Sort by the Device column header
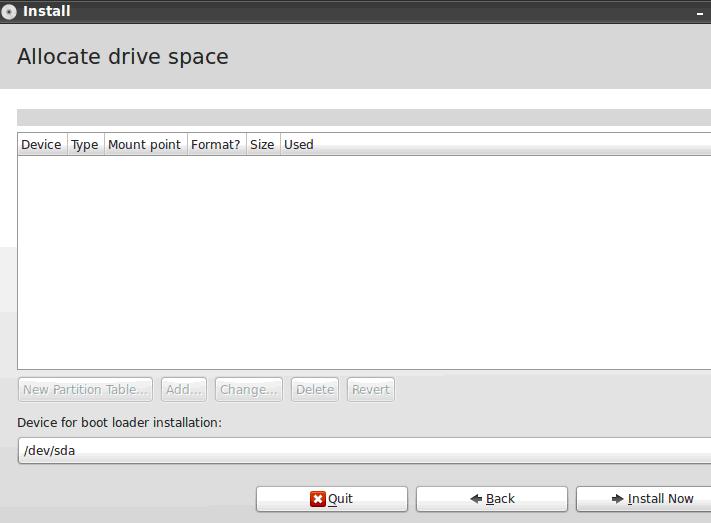The width and height of the screenshot is (711, 523). (x=41, y=144)
